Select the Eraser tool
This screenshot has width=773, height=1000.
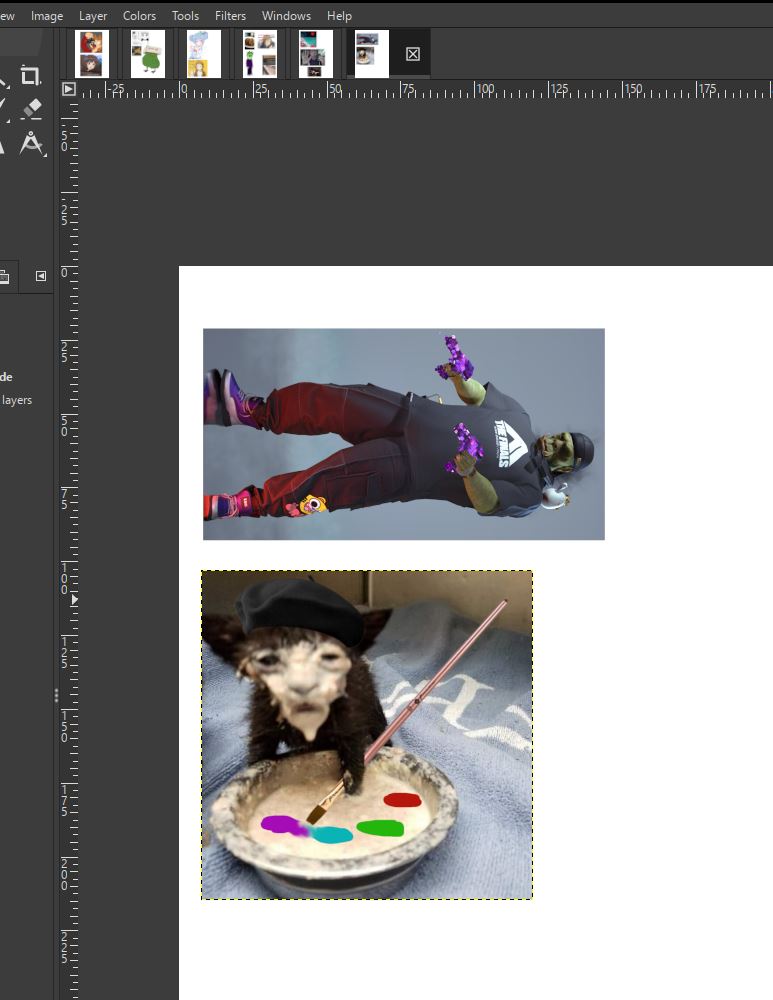click(31, 109)
